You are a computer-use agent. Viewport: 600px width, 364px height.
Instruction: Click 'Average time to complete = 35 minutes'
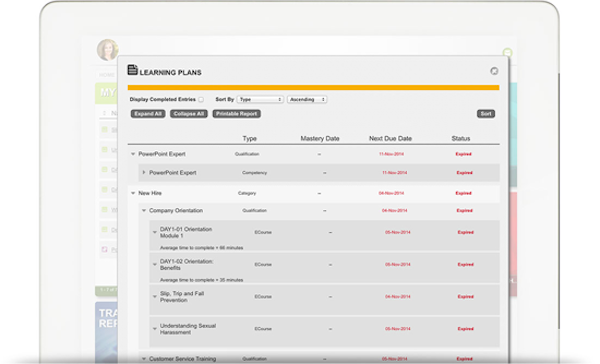[201, 280]
